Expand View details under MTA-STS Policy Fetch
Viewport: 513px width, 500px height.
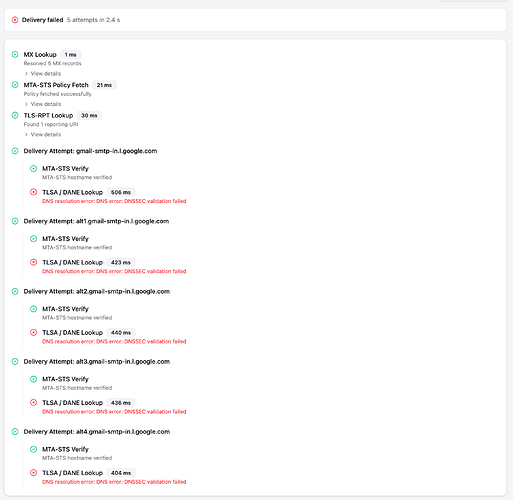[x=43, y=104]
